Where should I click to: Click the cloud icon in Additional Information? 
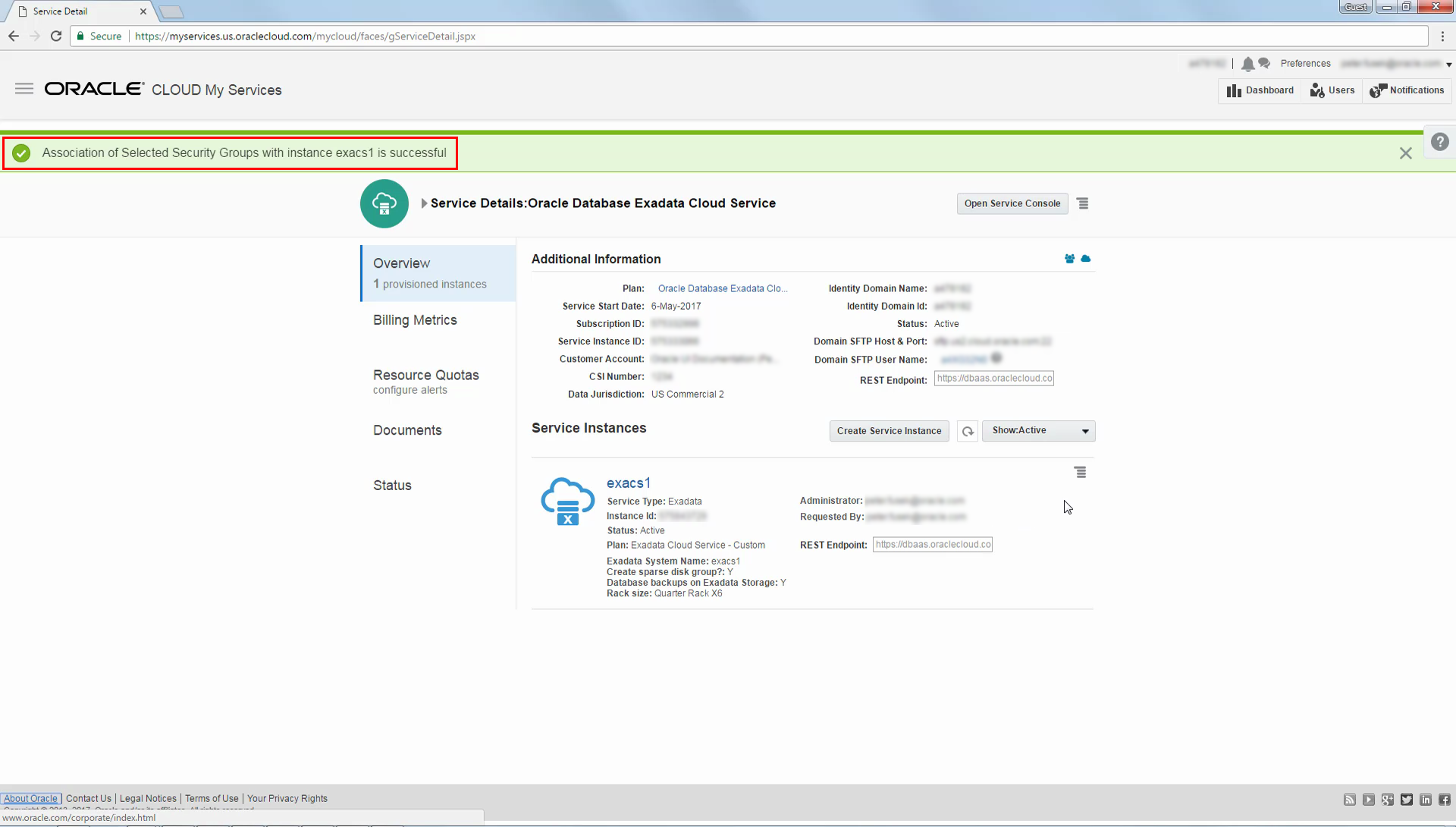tap(1086, 259)
